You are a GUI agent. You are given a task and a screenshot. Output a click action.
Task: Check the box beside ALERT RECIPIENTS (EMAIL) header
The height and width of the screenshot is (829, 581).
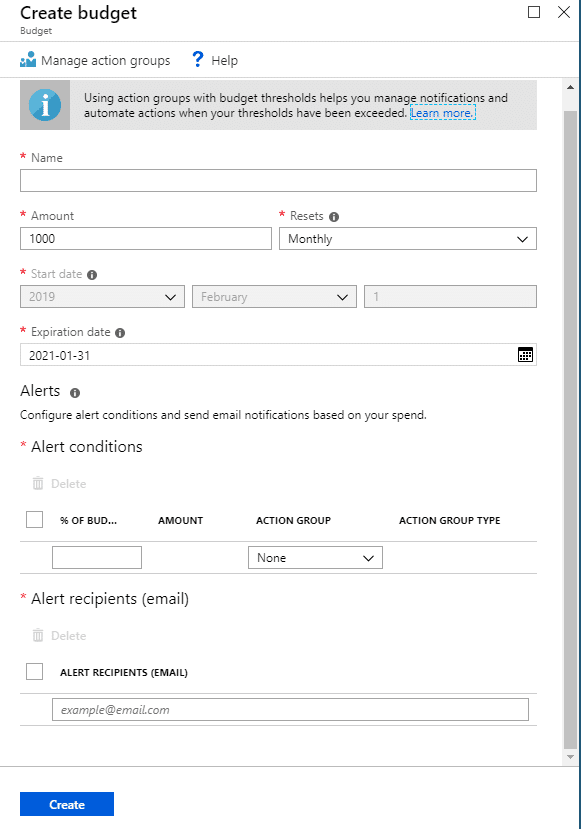34,671
